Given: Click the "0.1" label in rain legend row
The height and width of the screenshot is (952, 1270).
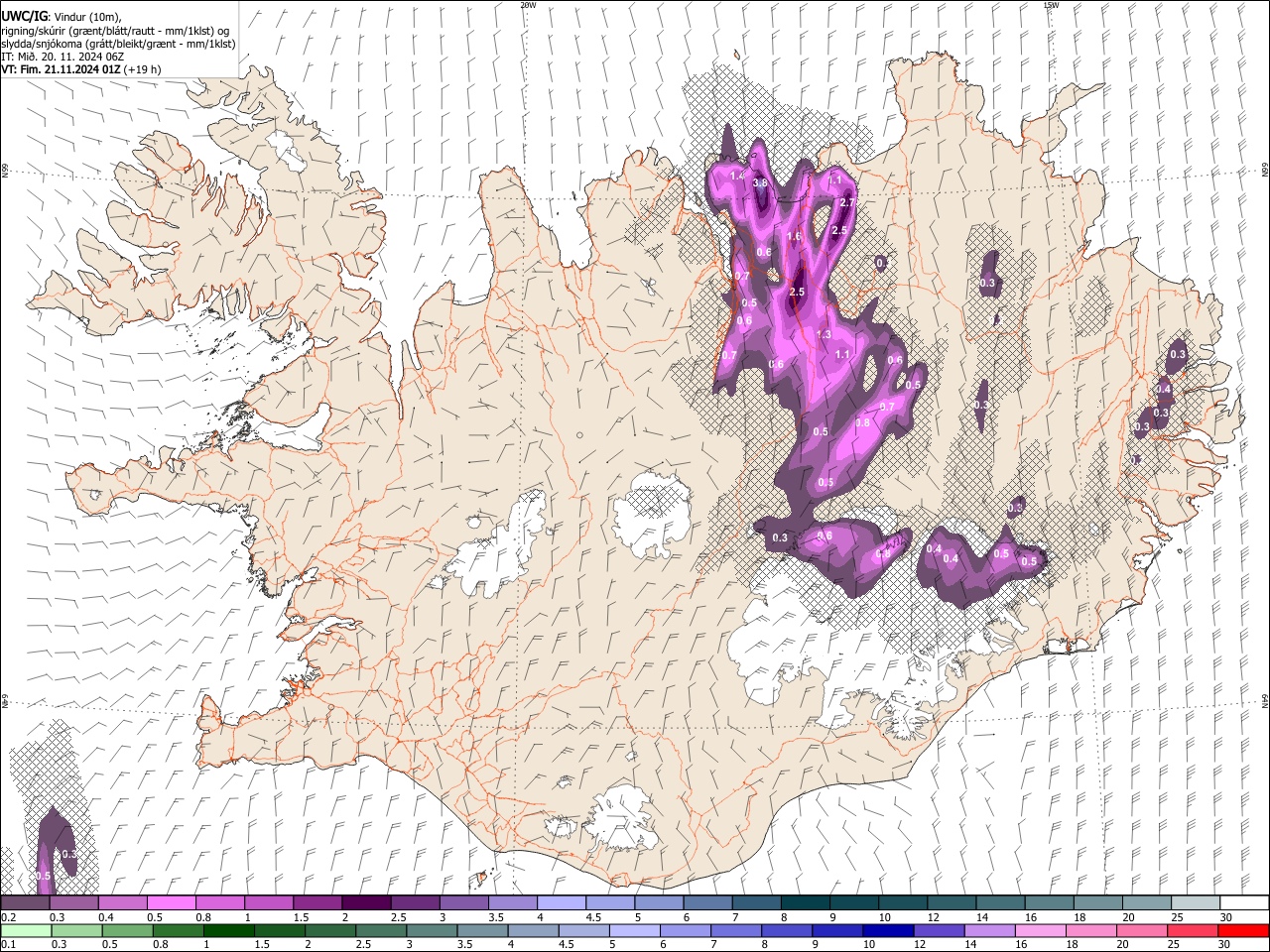Looking at the screenshot, I should click(8, 945).
